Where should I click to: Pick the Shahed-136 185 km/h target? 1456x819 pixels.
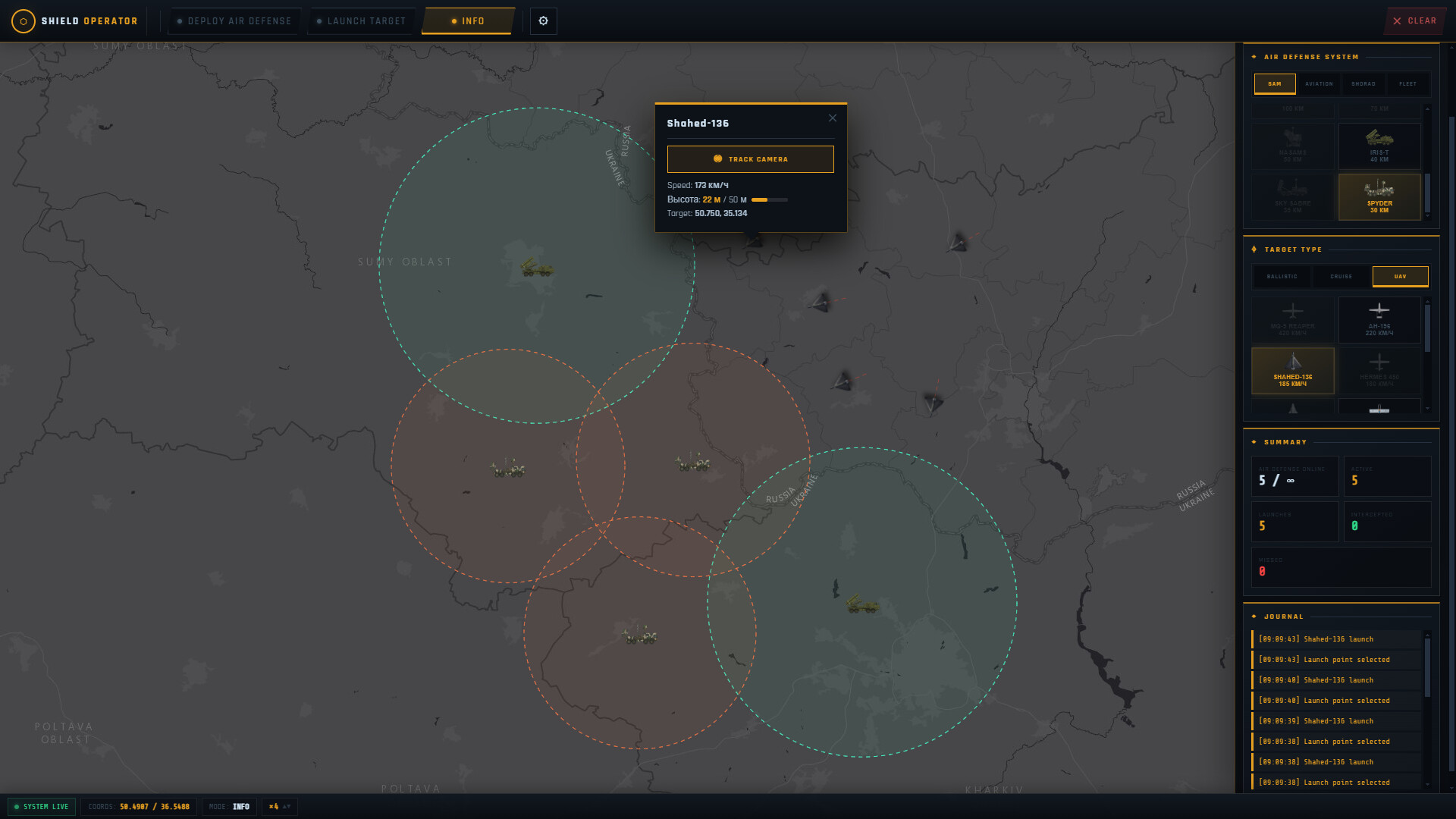1292,371
